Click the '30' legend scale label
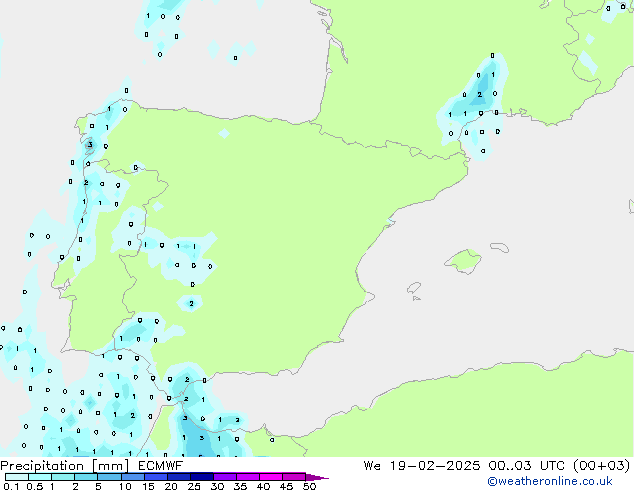Screen dimensions: 634x490 (217, 486)
